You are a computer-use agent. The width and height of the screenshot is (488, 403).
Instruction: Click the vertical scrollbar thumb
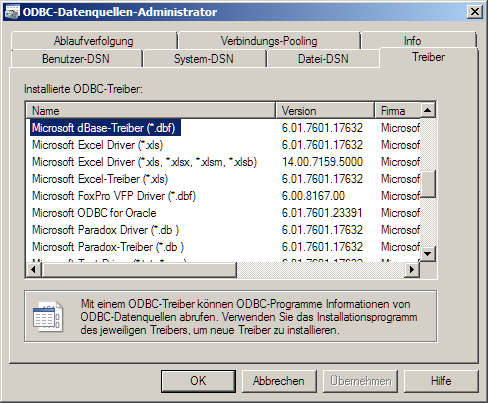coord(428,184)
